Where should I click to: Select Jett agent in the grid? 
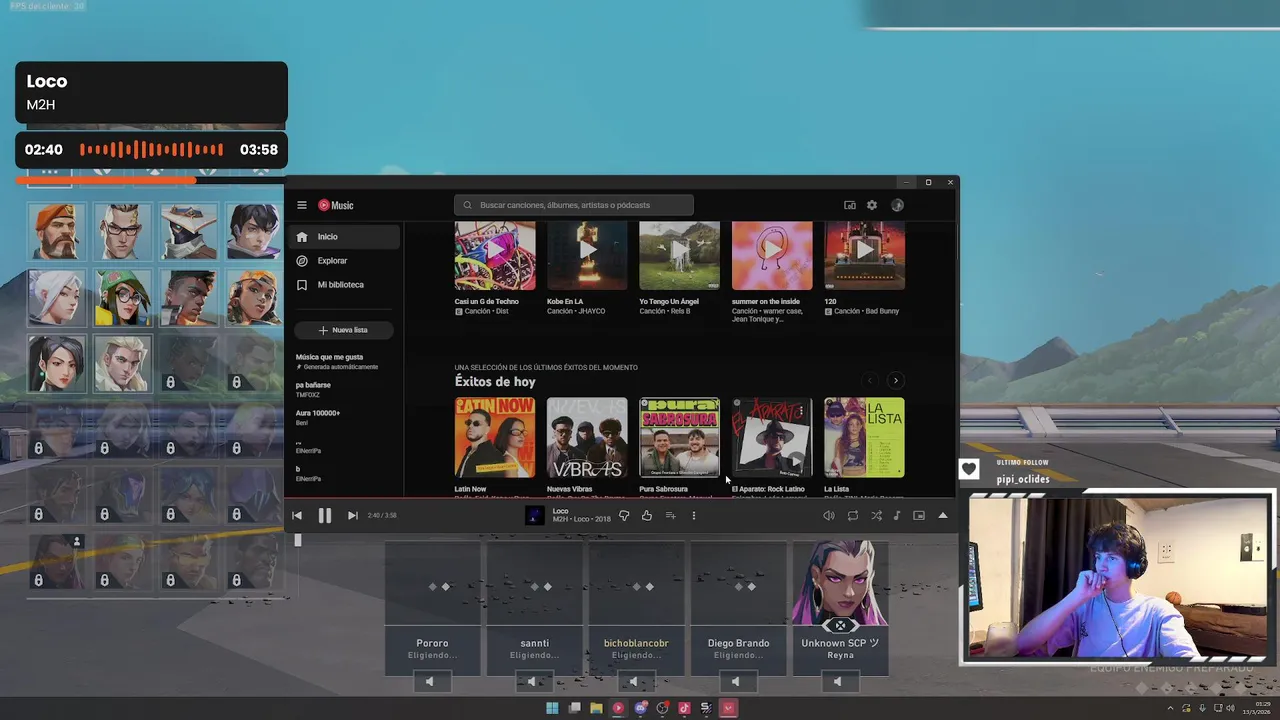tap(57, 297)
